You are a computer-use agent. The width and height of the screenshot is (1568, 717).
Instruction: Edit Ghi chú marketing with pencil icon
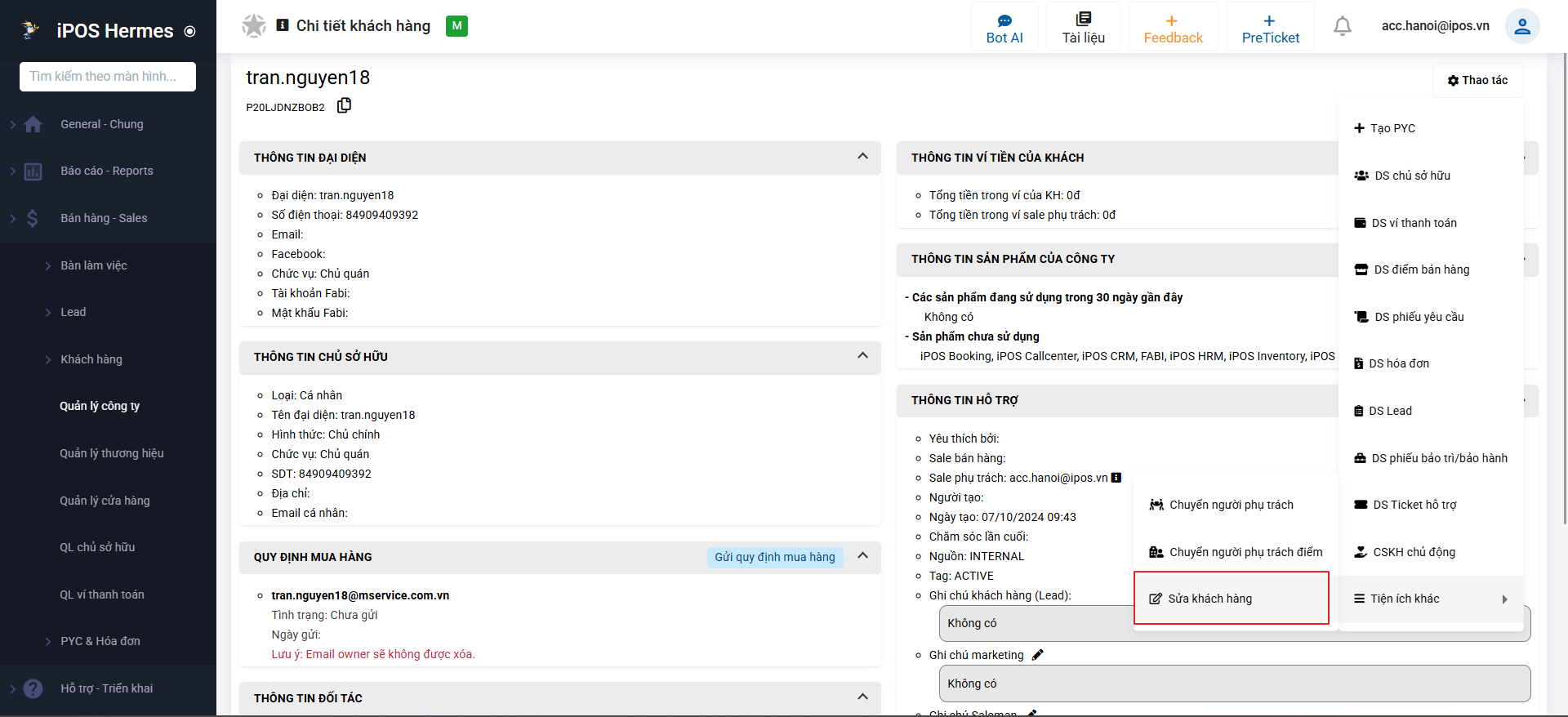pos(1038,655)
